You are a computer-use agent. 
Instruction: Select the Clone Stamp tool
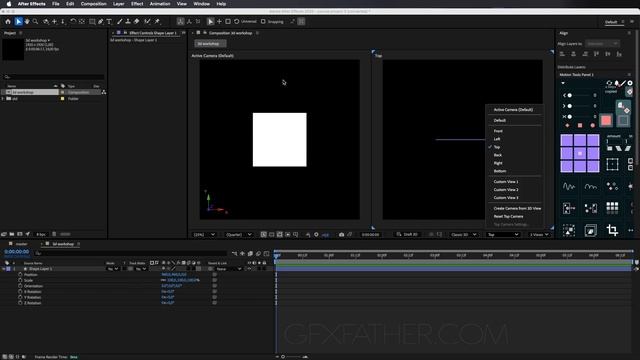point(128,21)
